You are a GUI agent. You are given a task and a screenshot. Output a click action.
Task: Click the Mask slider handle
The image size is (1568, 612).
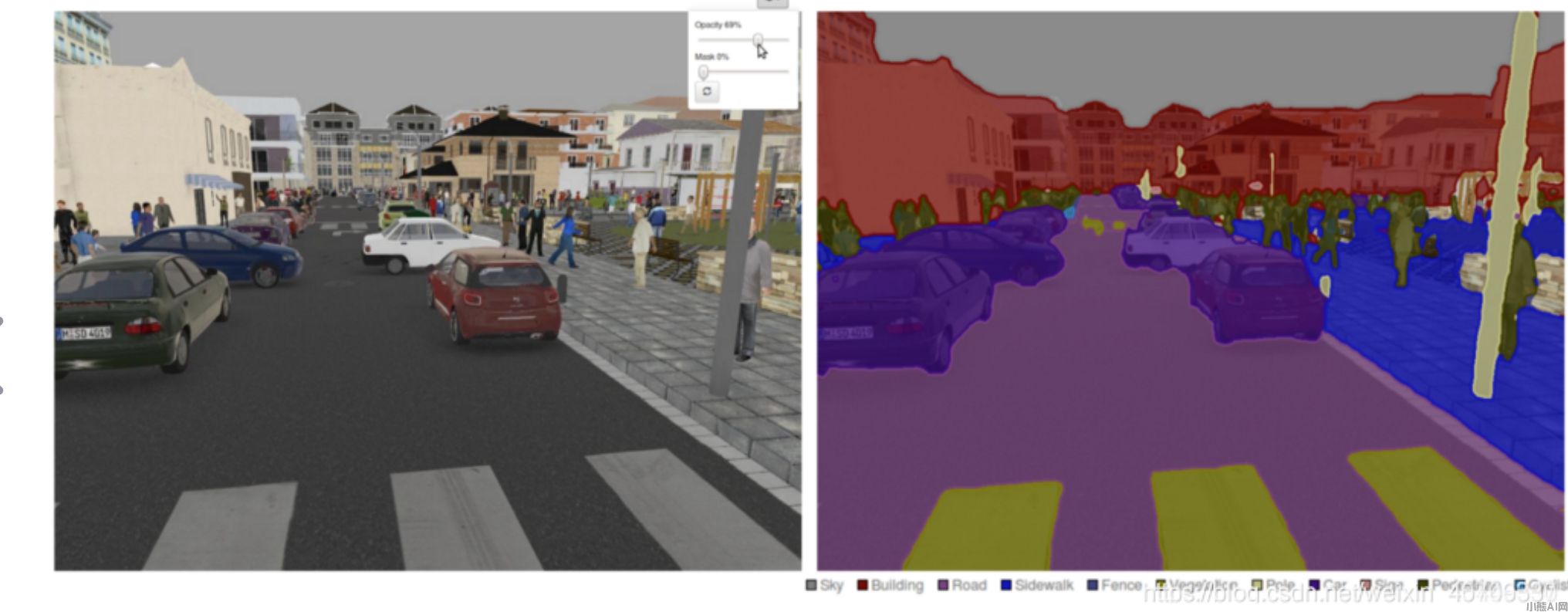coord(703,72)
